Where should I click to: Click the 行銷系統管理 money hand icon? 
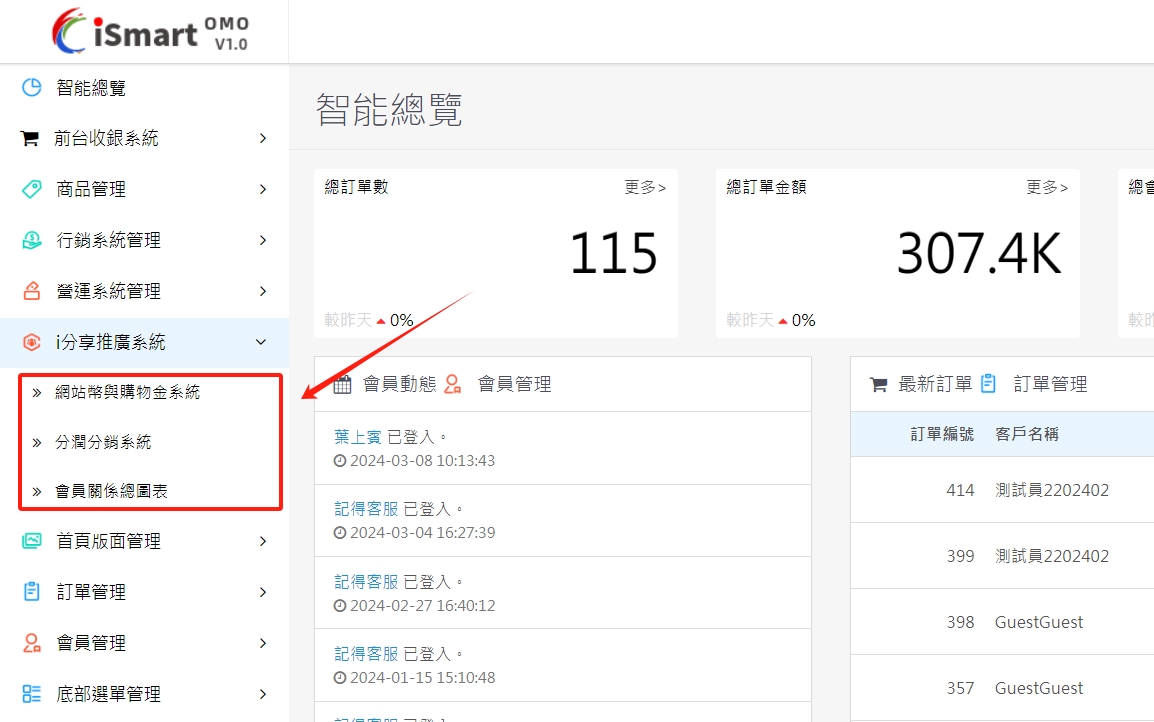click(31, 240)
